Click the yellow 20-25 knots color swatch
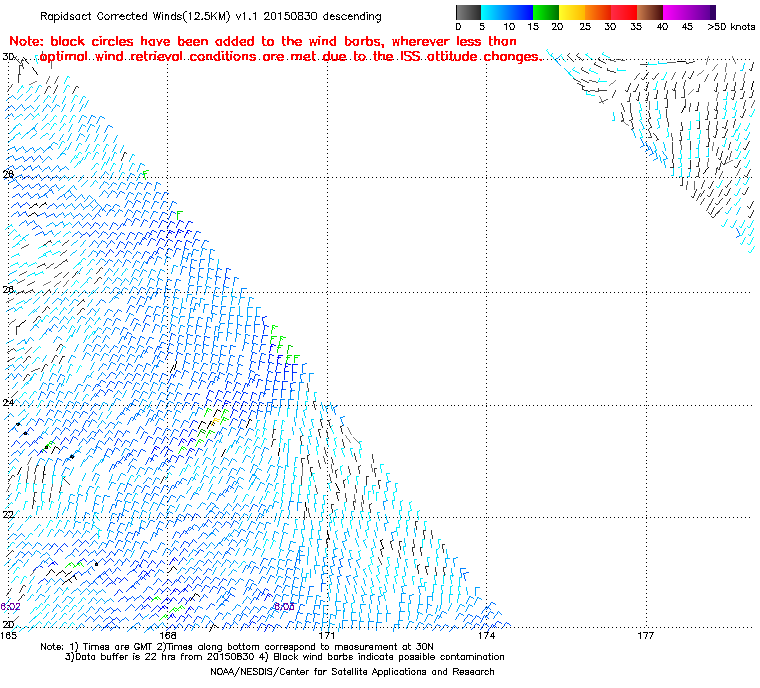 tap(572, 13)
